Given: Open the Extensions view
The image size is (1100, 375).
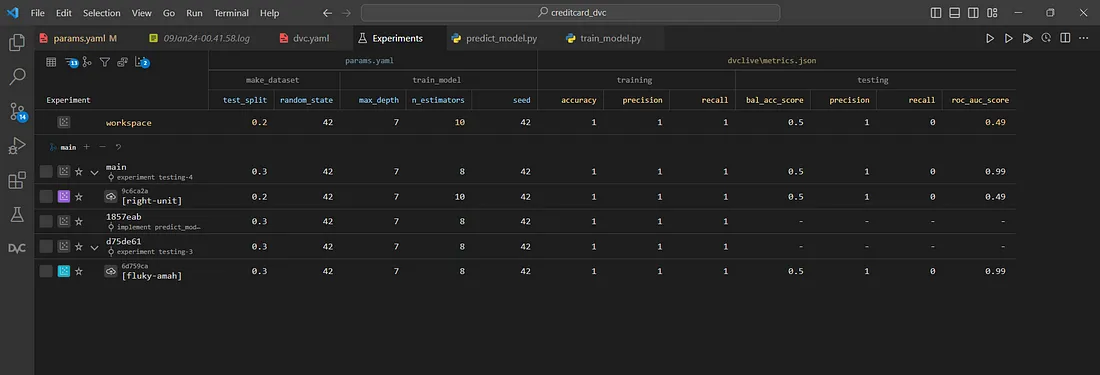Looking at the screenshot, I should tap(17, 181).
